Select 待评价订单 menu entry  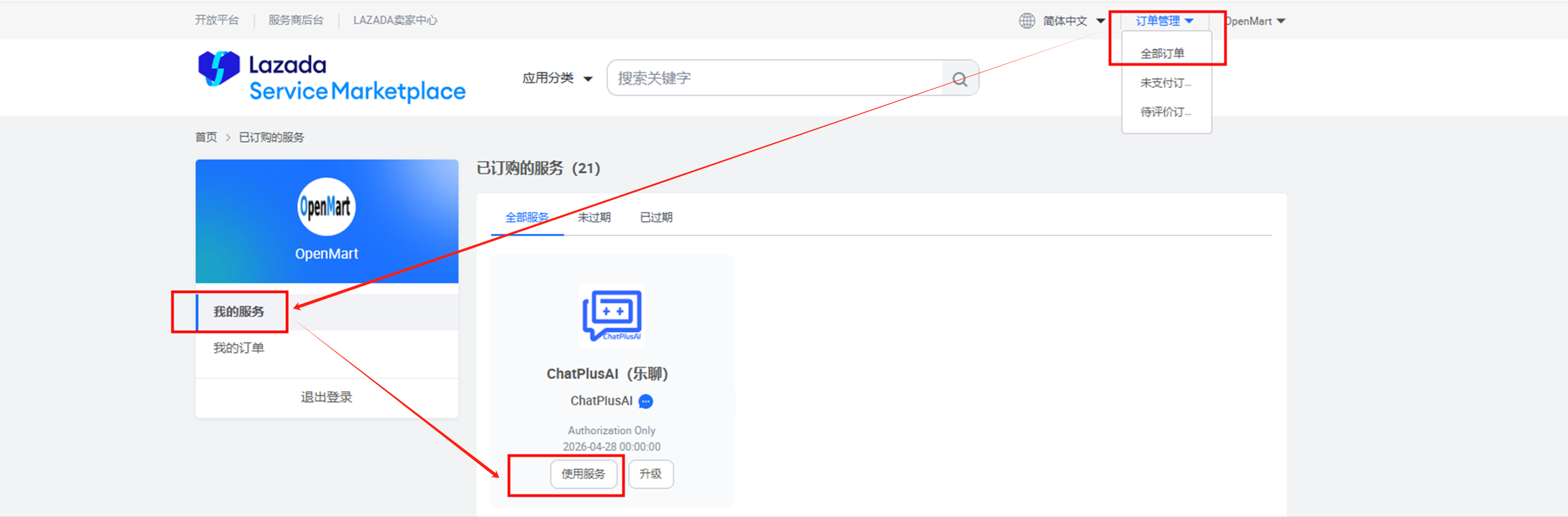coord(1165,112)
